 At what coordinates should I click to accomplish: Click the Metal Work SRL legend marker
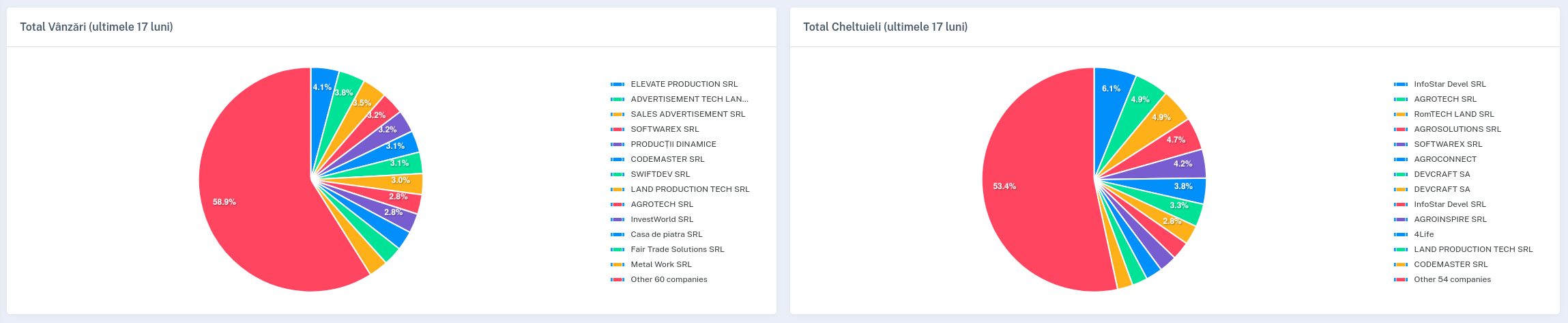point(618,264)
